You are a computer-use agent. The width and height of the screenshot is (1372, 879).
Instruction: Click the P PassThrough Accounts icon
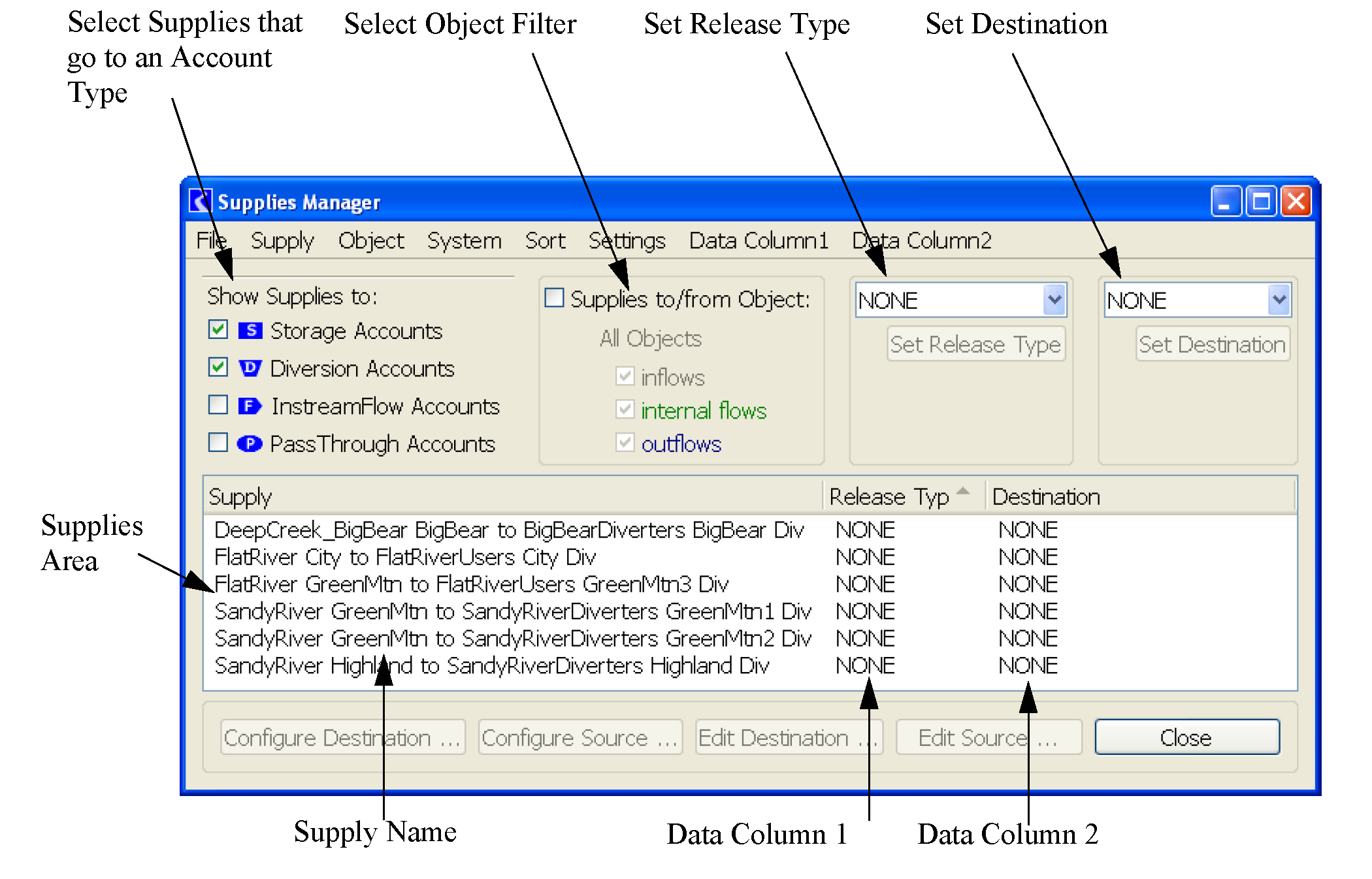[250, 444]
